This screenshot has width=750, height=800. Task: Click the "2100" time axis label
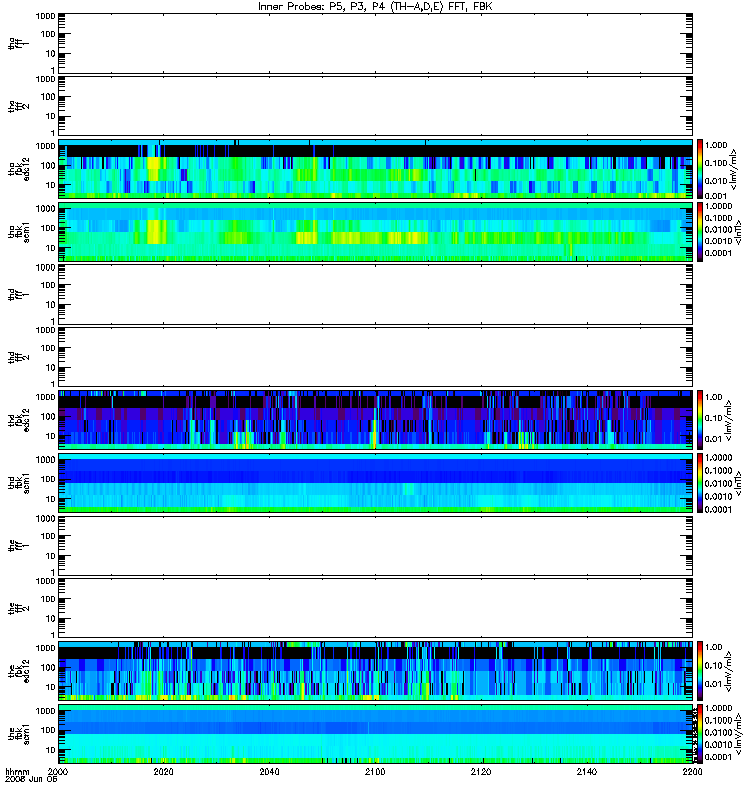375,771
